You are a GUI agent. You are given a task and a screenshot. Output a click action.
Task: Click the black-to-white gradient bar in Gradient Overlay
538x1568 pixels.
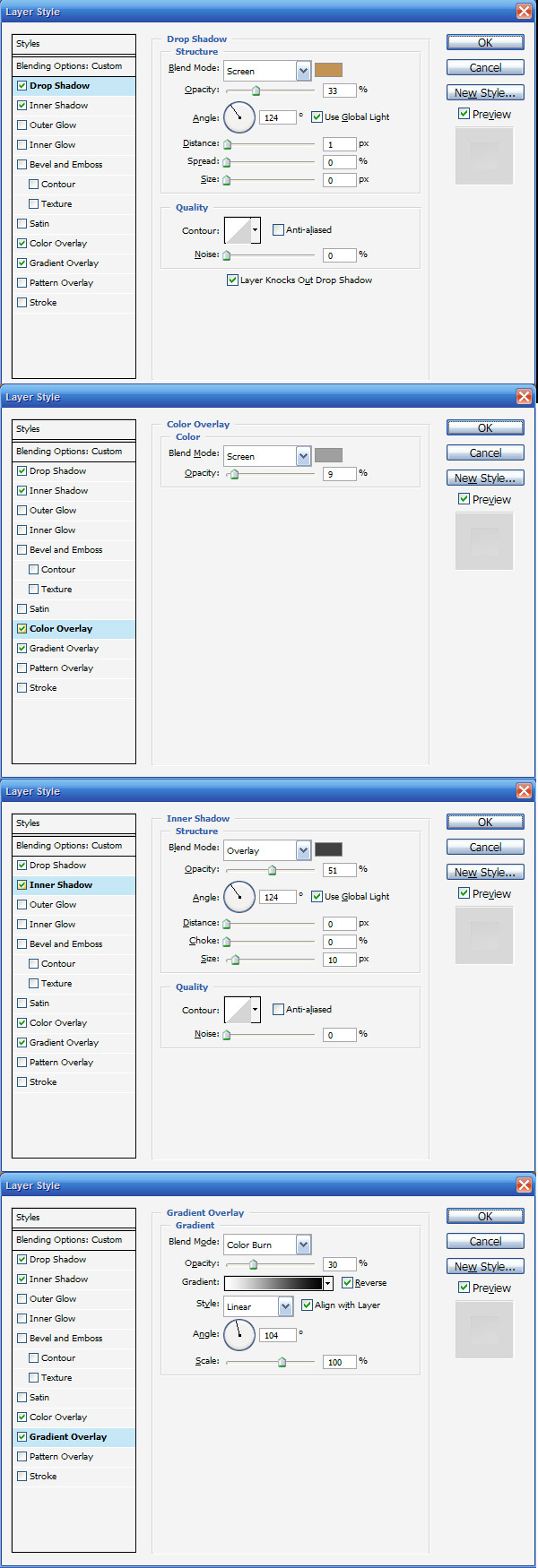pos(273,1283)
